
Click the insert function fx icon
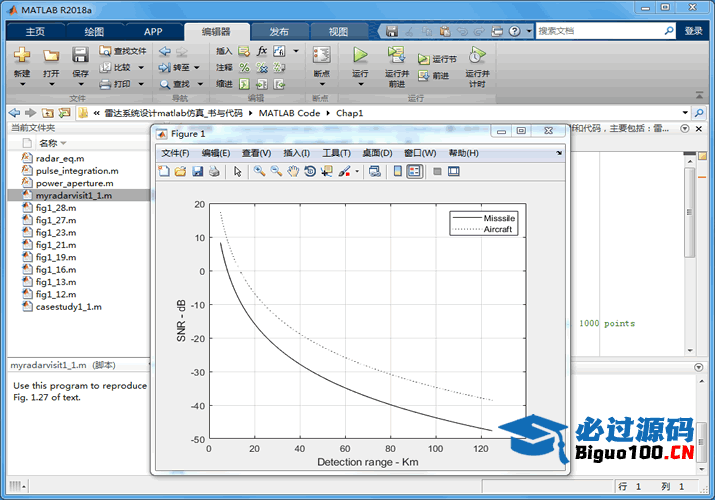point(262,51)
